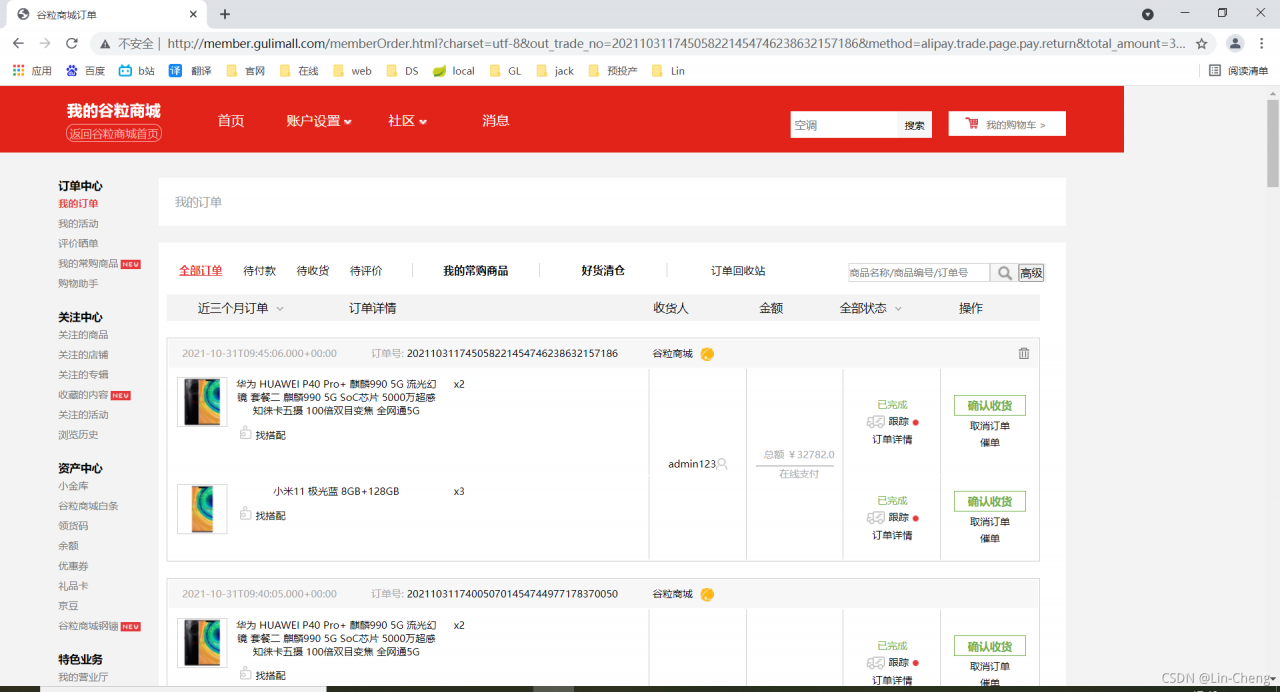Click the magnifier search icon in order filter
1280x692 pixels.
1005,273
